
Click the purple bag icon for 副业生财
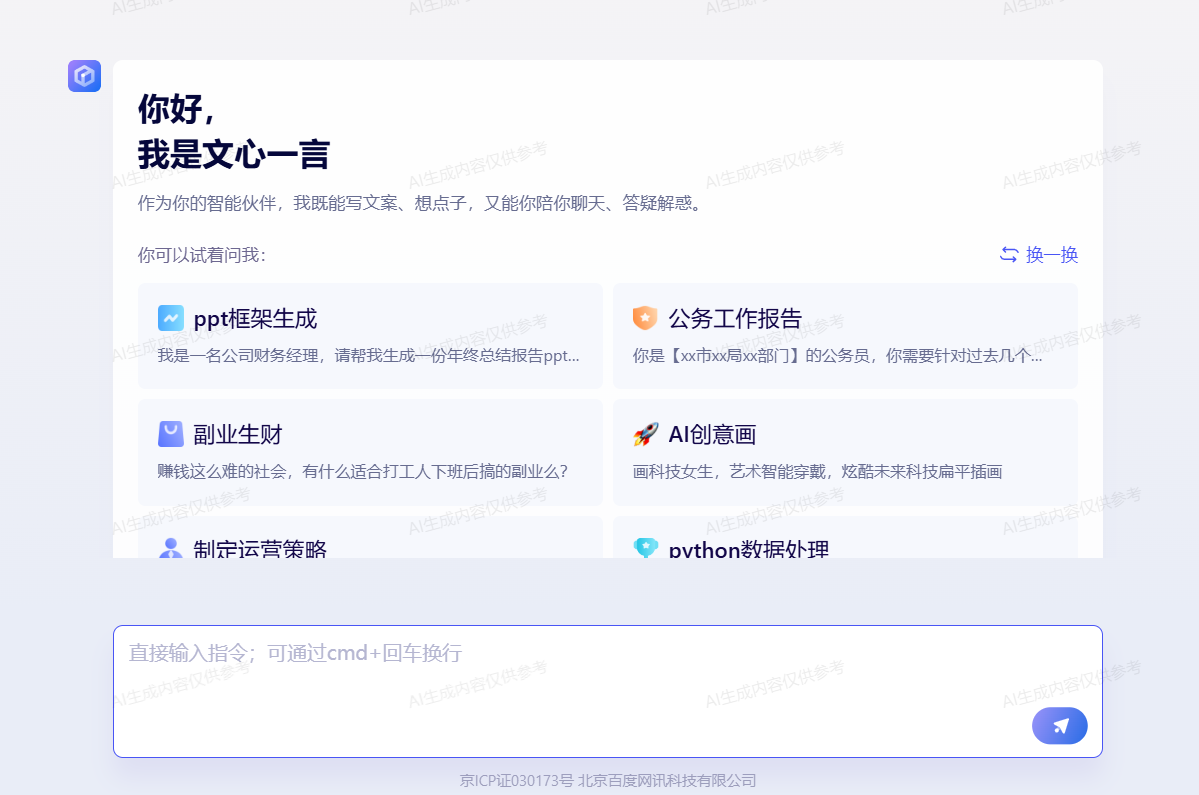[171, 433]
